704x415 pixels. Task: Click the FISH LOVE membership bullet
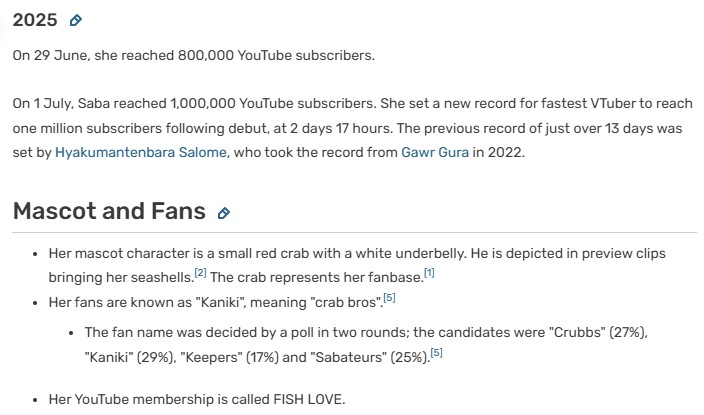(196, 399)
